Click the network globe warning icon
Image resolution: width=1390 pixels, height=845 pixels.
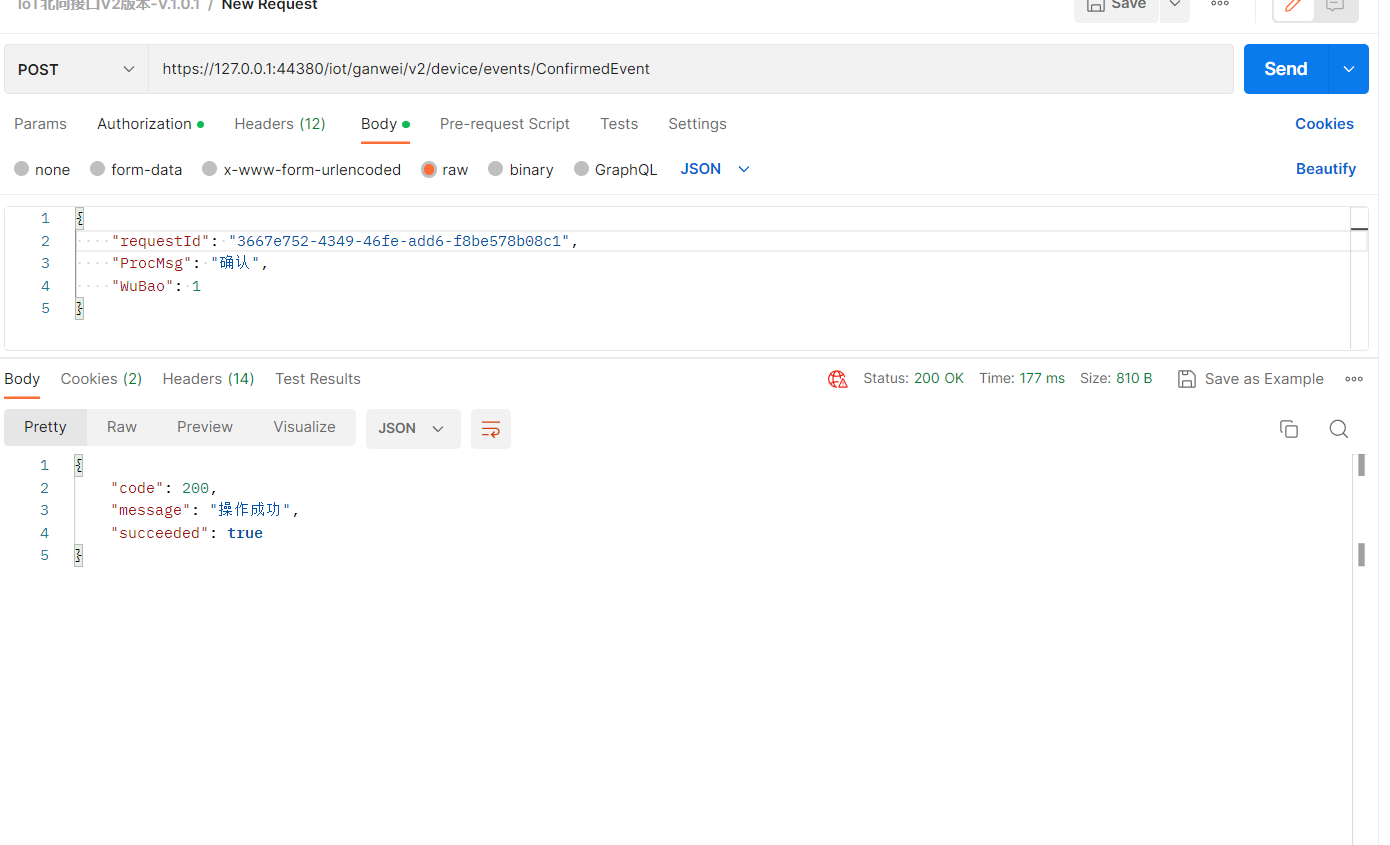coord(838,379)
